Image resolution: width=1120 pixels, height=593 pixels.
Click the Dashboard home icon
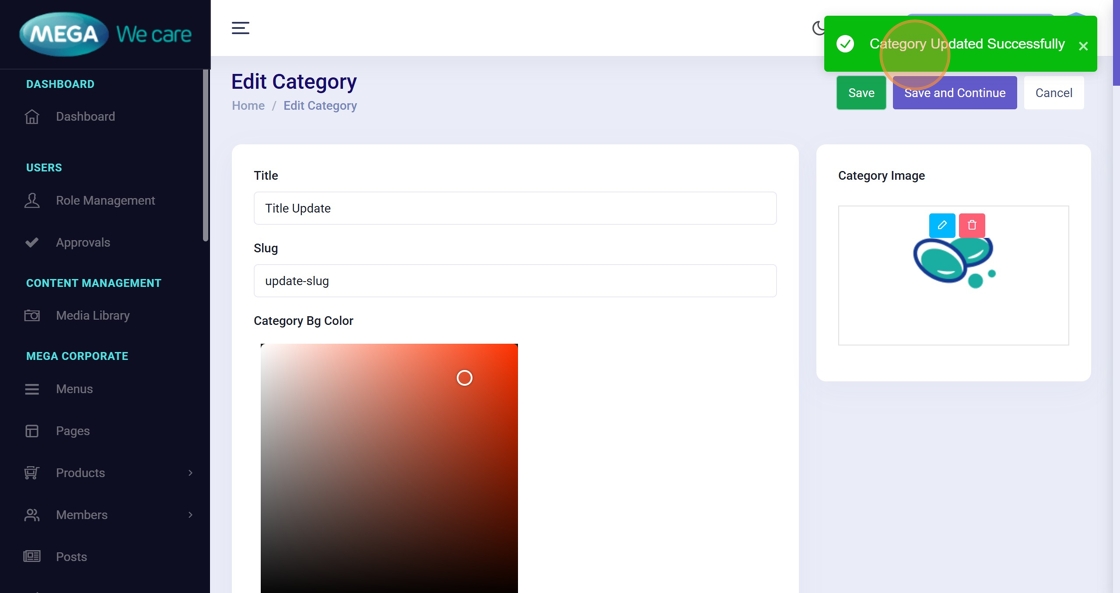point(32,117)
